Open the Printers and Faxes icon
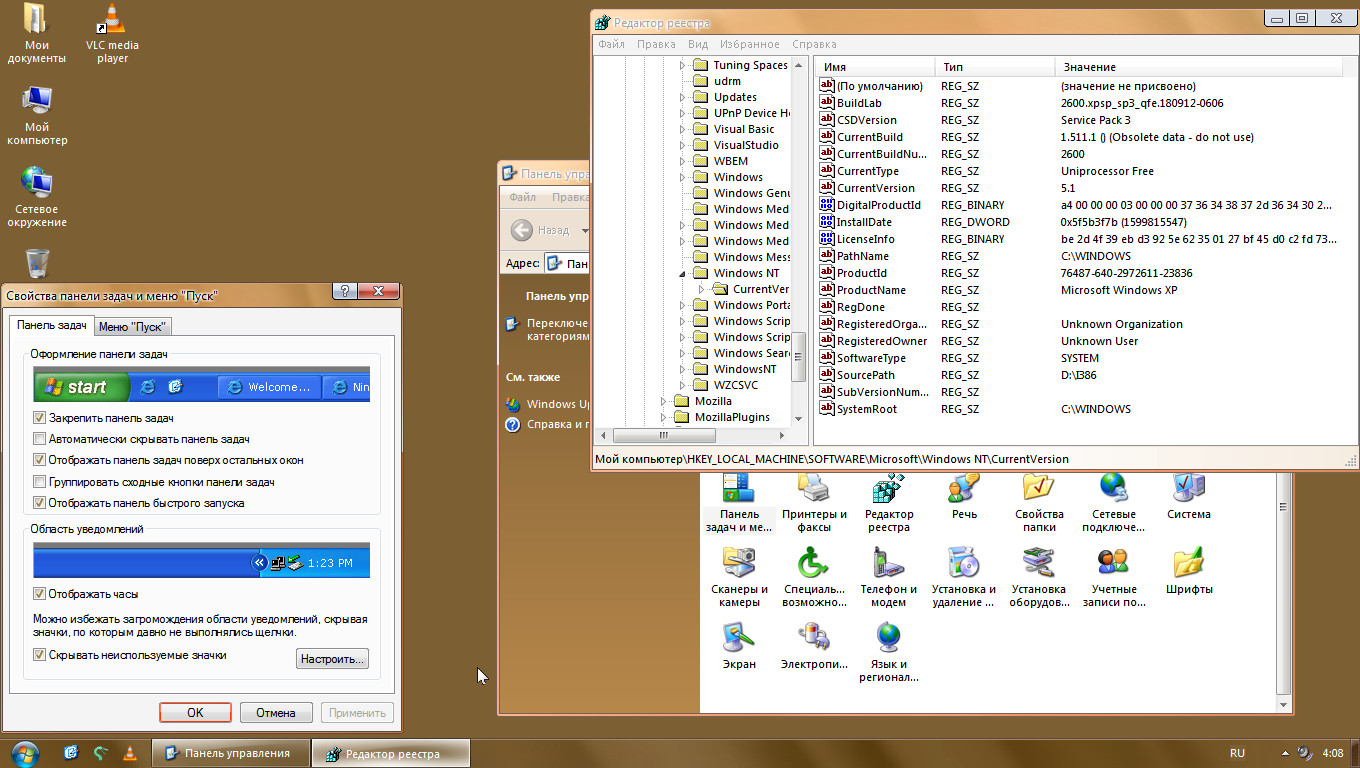Screen dimensions: 1360x768 tap(814, 502)
